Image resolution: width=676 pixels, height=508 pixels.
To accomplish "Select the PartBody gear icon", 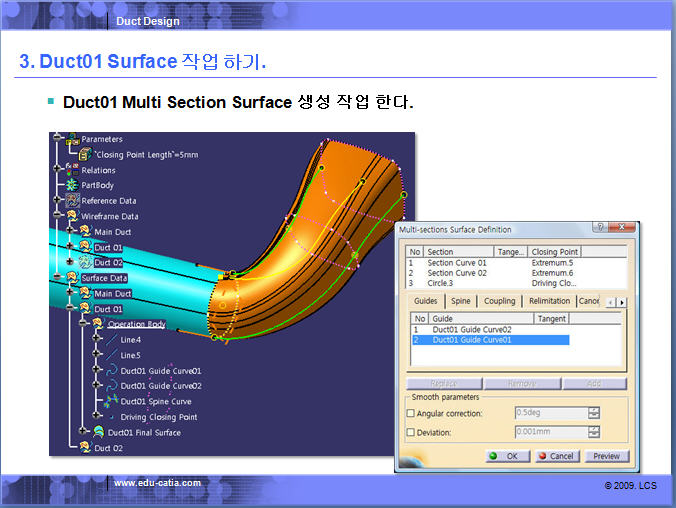I will pos(72,185).
